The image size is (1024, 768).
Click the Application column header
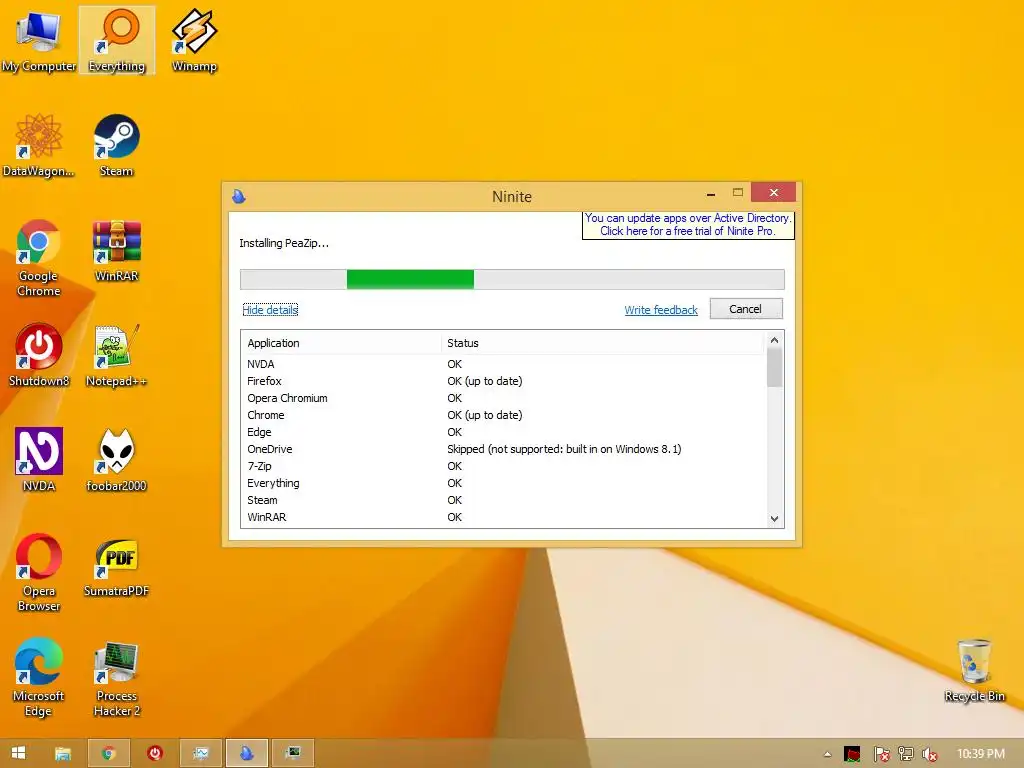(x=342, y=343)
